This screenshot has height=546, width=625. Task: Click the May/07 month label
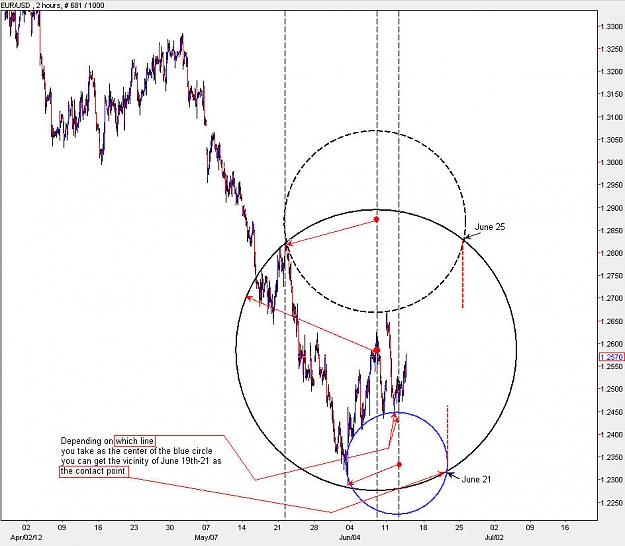(x=206, y=538)
